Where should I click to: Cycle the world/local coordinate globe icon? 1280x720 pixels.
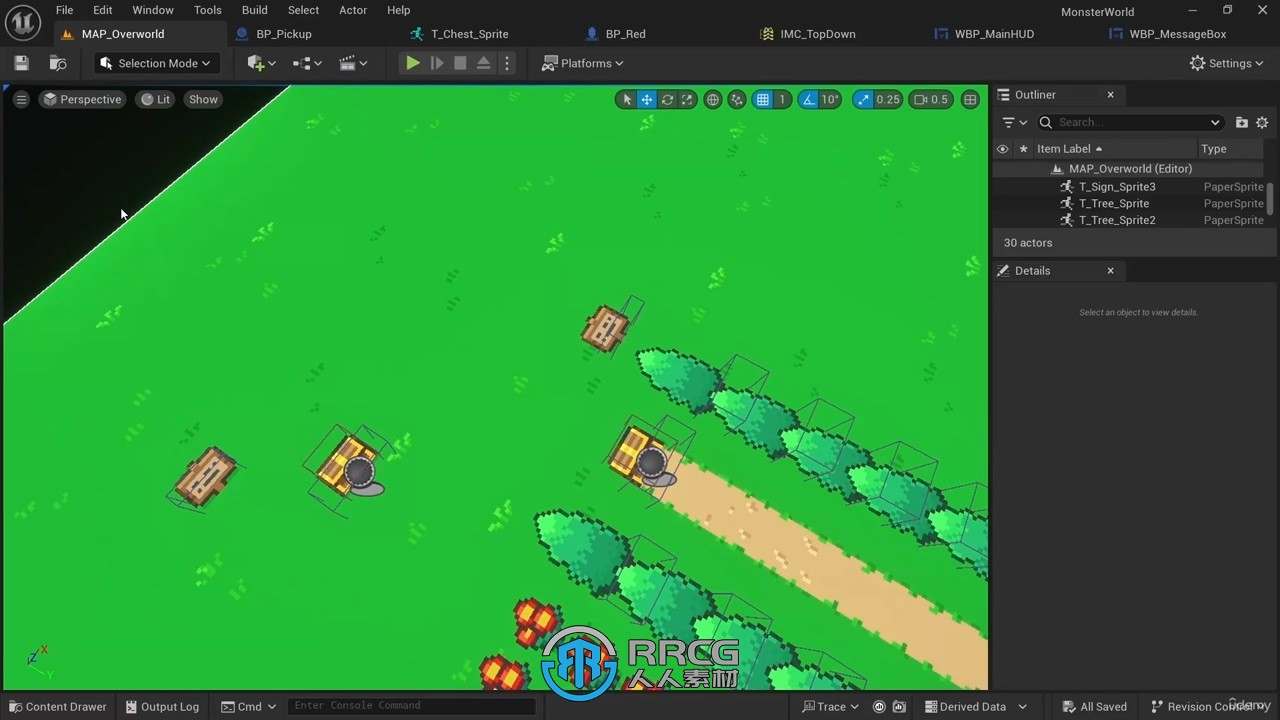pos(712,99)
